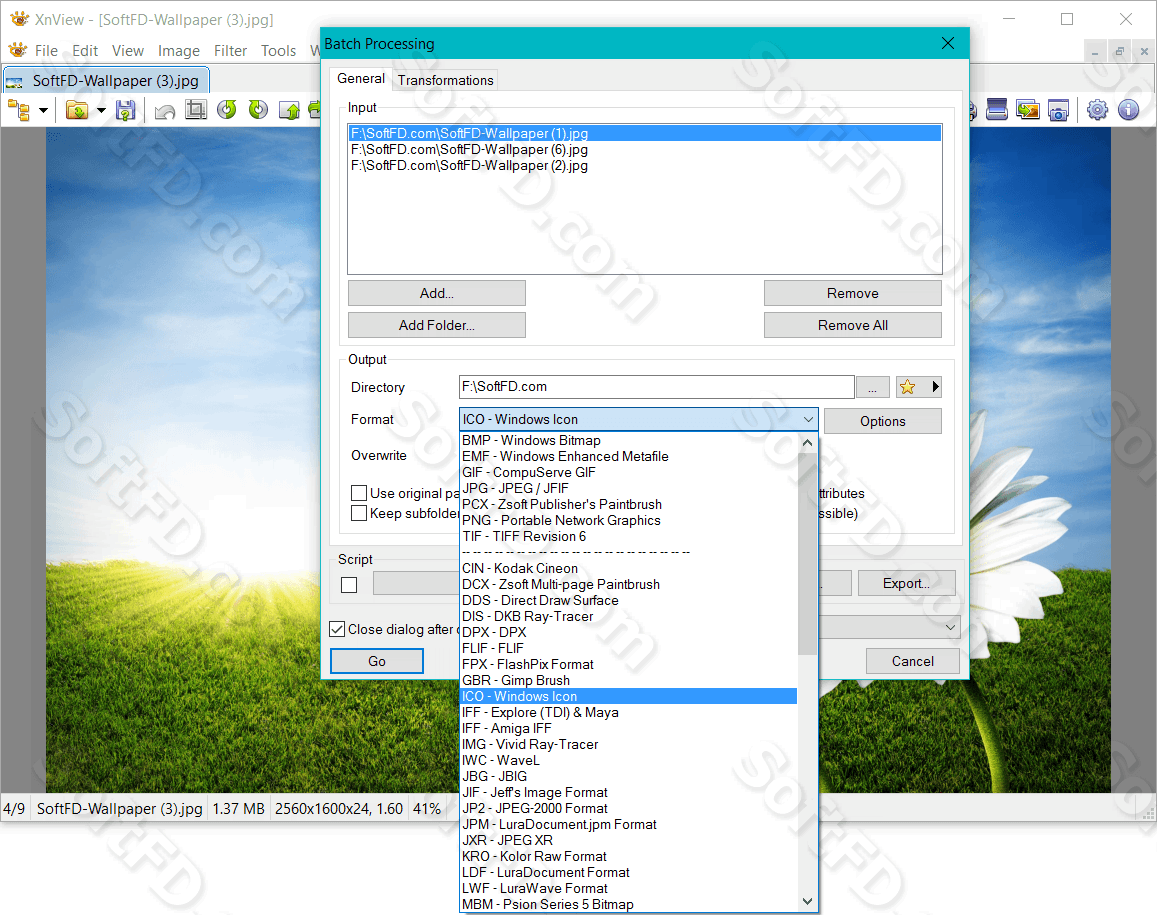The width and height of the screenshot is (1157, 915).
Task: Click the format list scroll-down arrow
Action: pyautogui.click(x=807, y=902)
